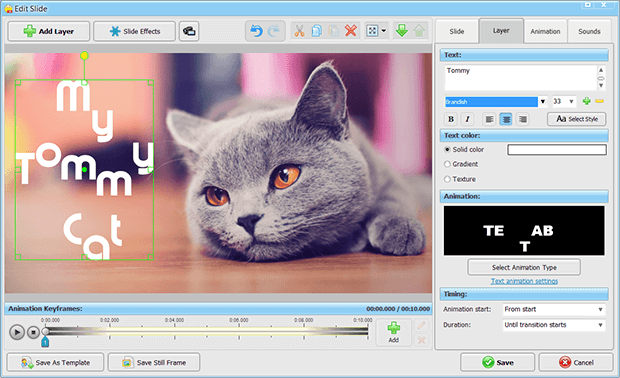Move the layer up with arrow
Screen dimensions: 620x378
click(419, 31)
